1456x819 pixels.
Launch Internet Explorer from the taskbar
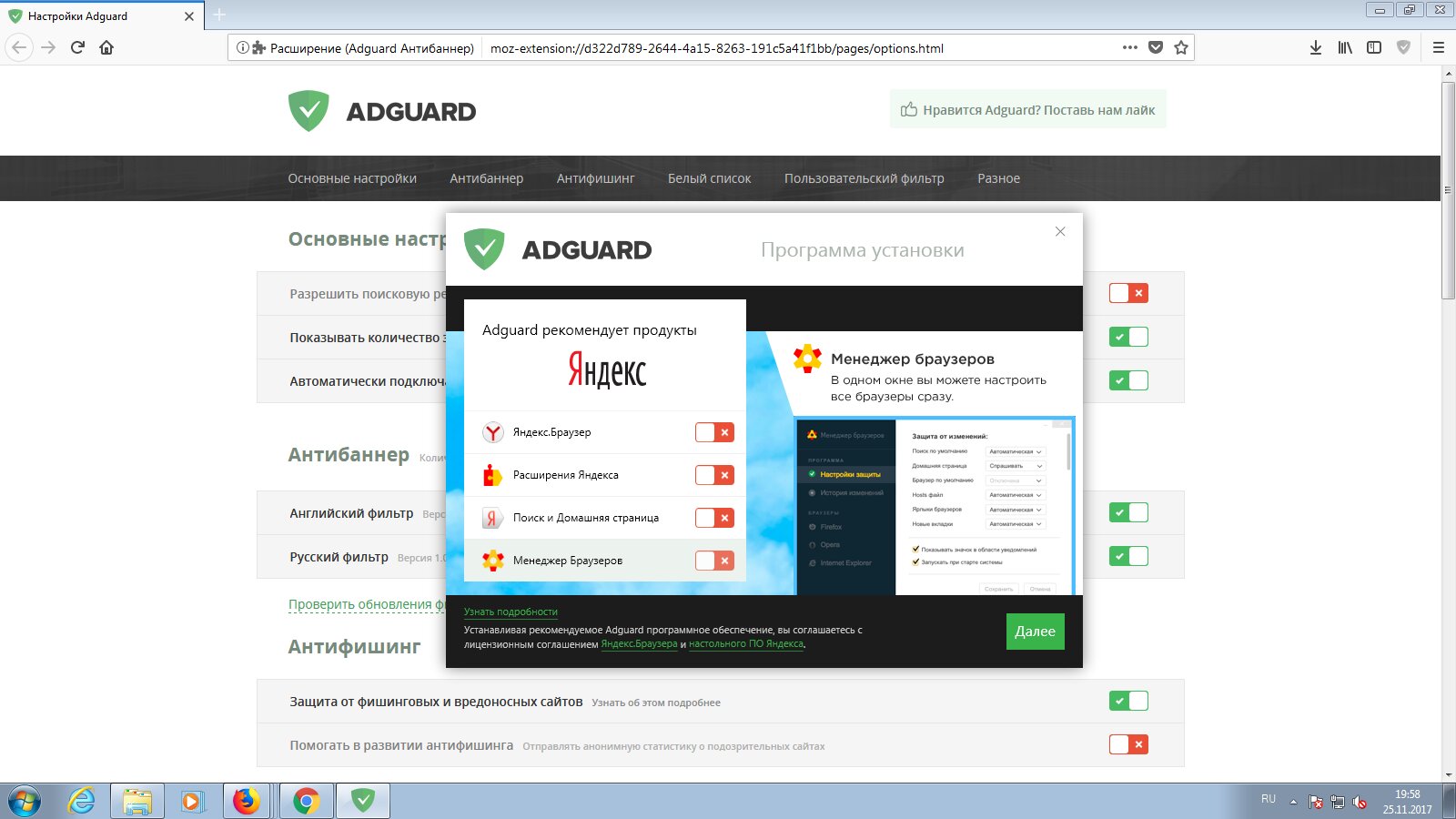(x=82, y=801)
